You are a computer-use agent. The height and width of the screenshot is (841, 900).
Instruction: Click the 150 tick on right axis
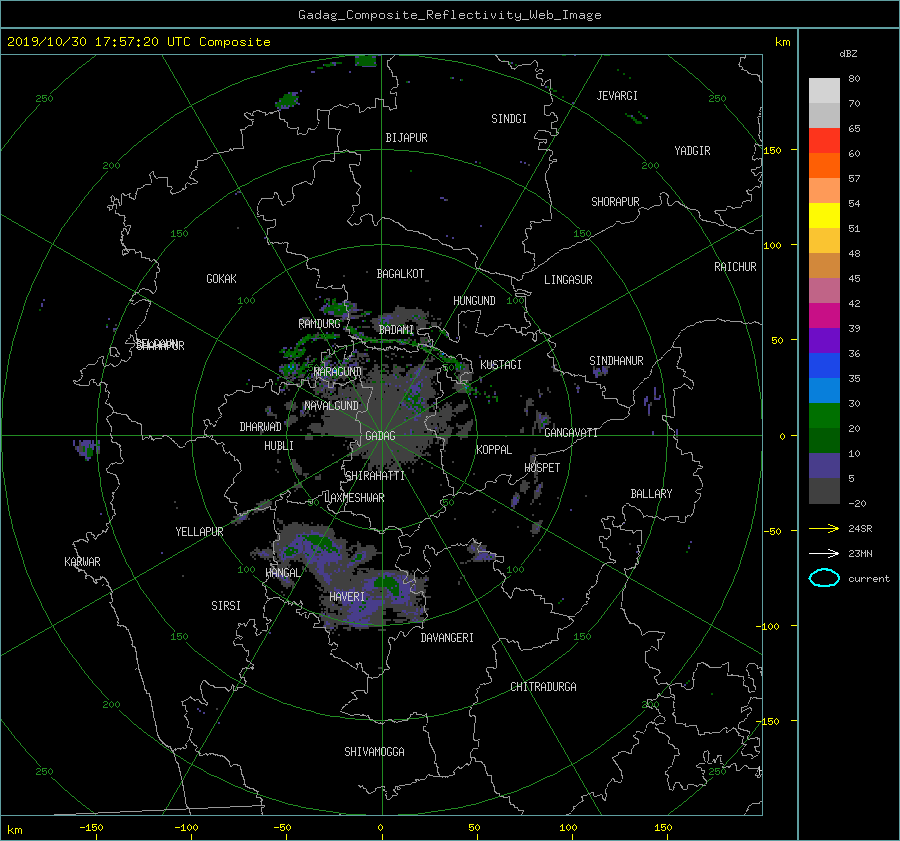772,150
